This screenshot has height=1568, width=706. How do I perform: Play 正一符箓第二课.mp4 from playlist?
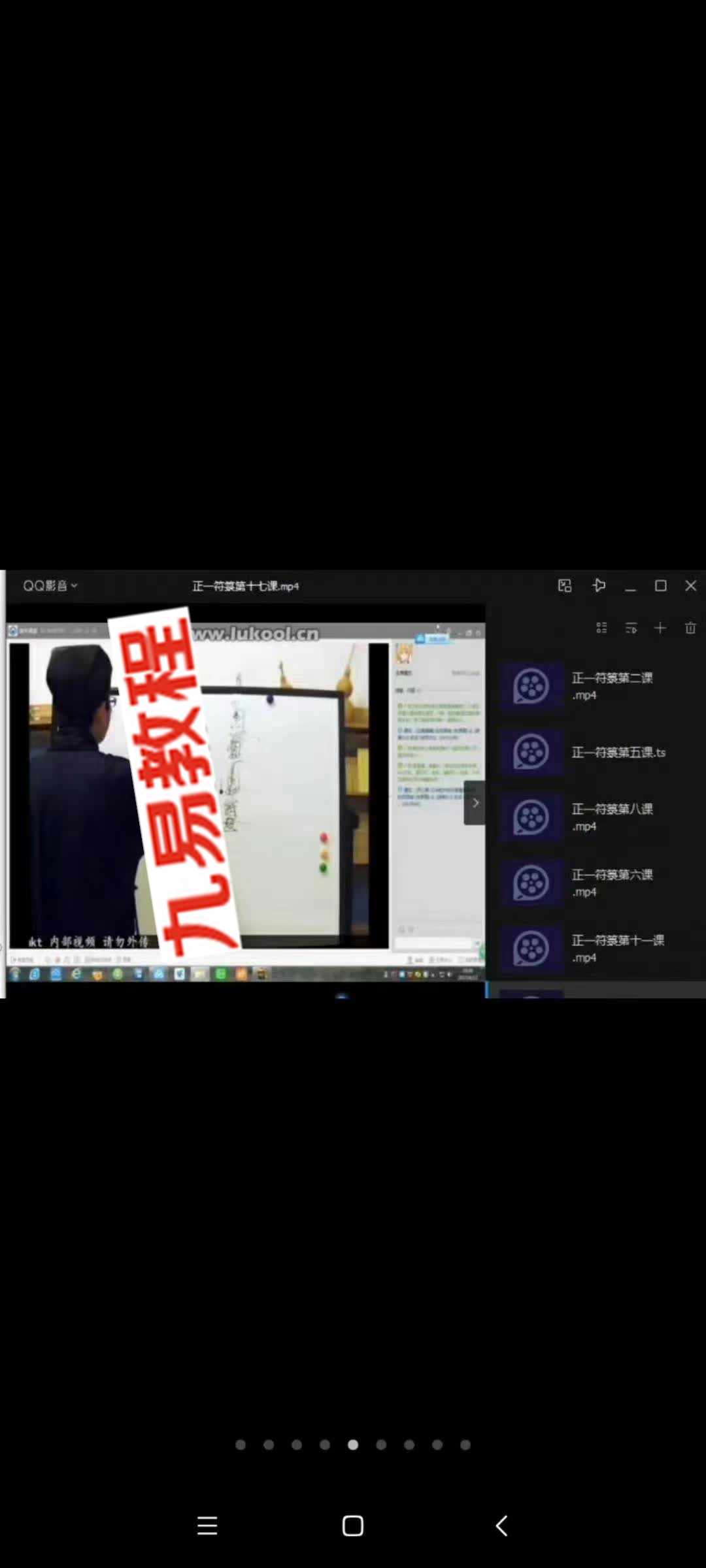(x=598, y=686)
